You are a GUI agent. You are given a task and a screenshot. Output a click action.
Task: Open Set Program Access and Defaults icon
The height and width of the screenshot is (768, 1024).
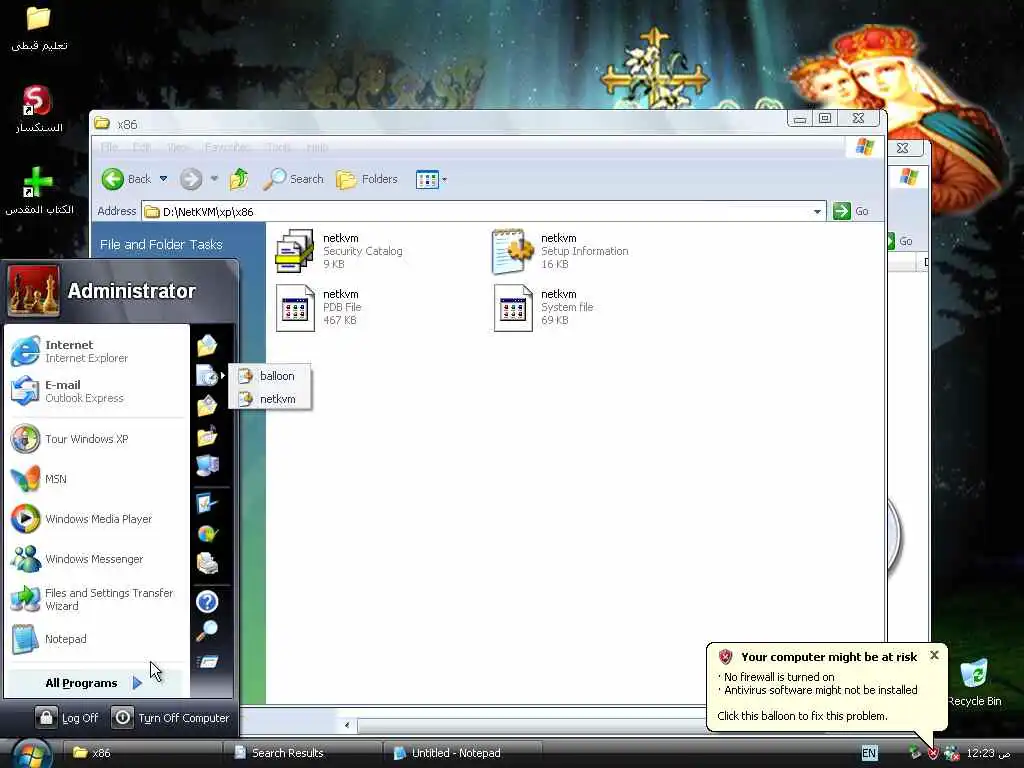coord(207,534)
